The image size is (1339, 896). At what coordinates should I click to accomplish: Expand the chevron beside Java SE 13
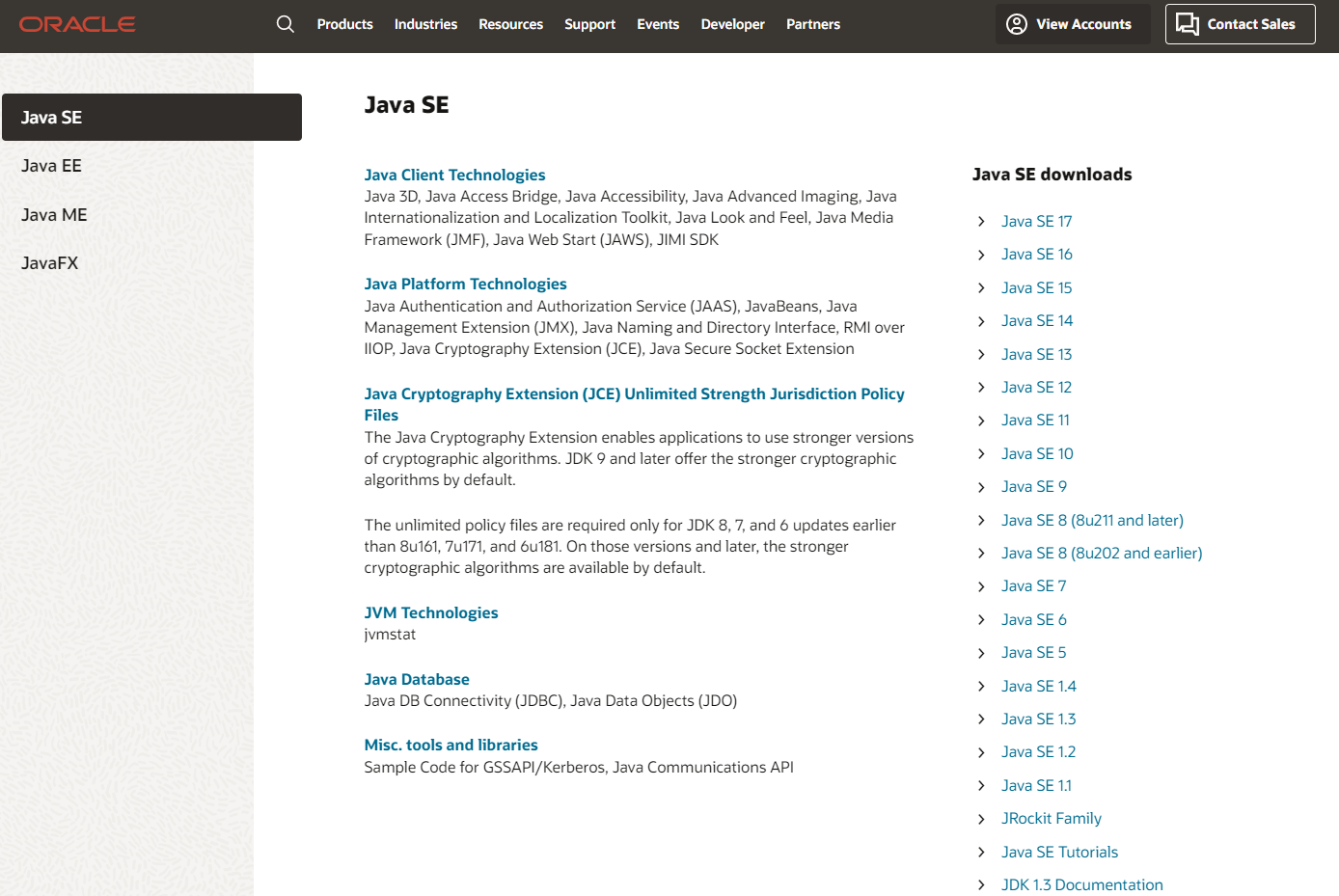[981, 355]
